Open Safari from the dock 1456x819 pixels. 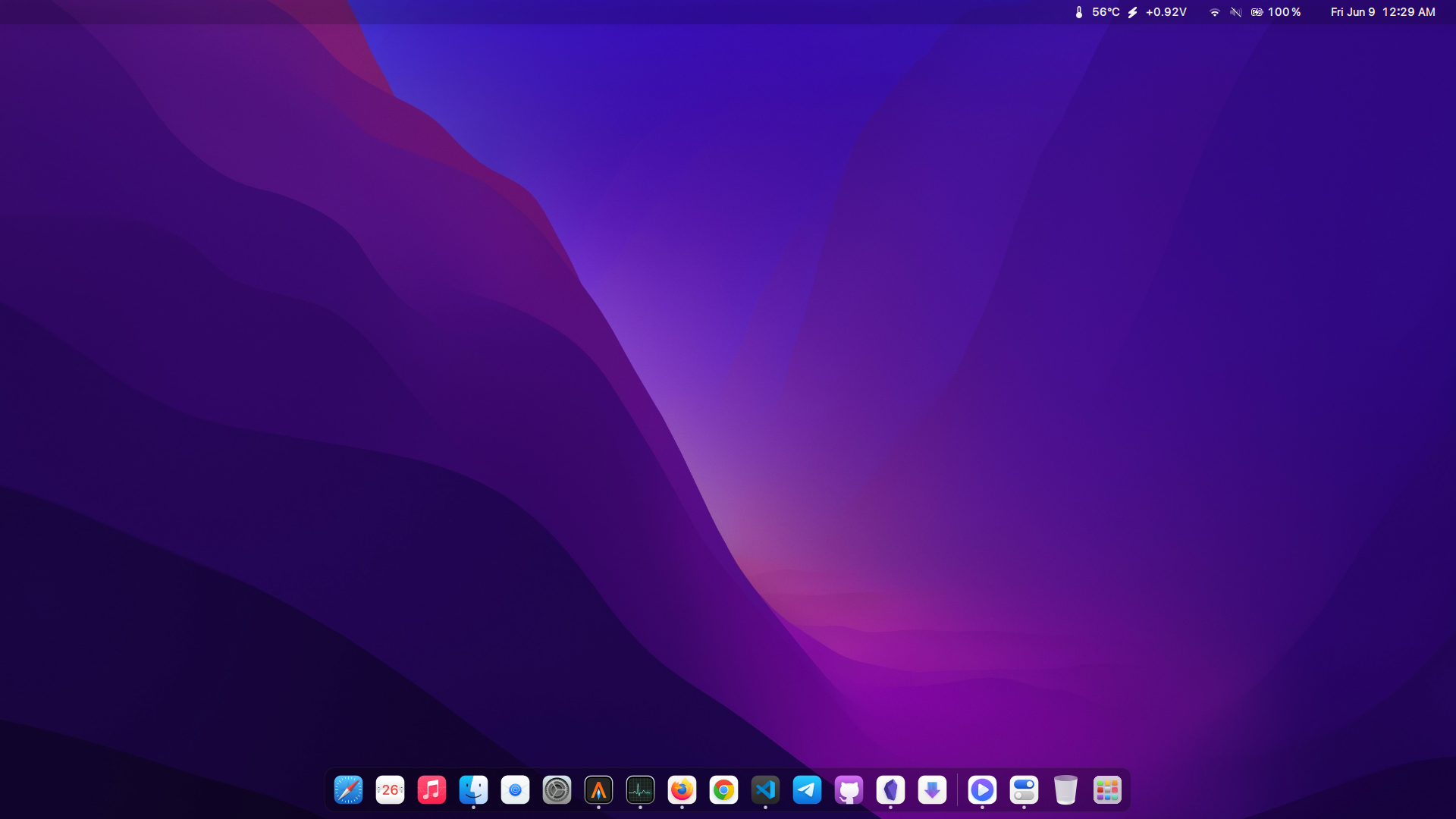pos(348,790)
